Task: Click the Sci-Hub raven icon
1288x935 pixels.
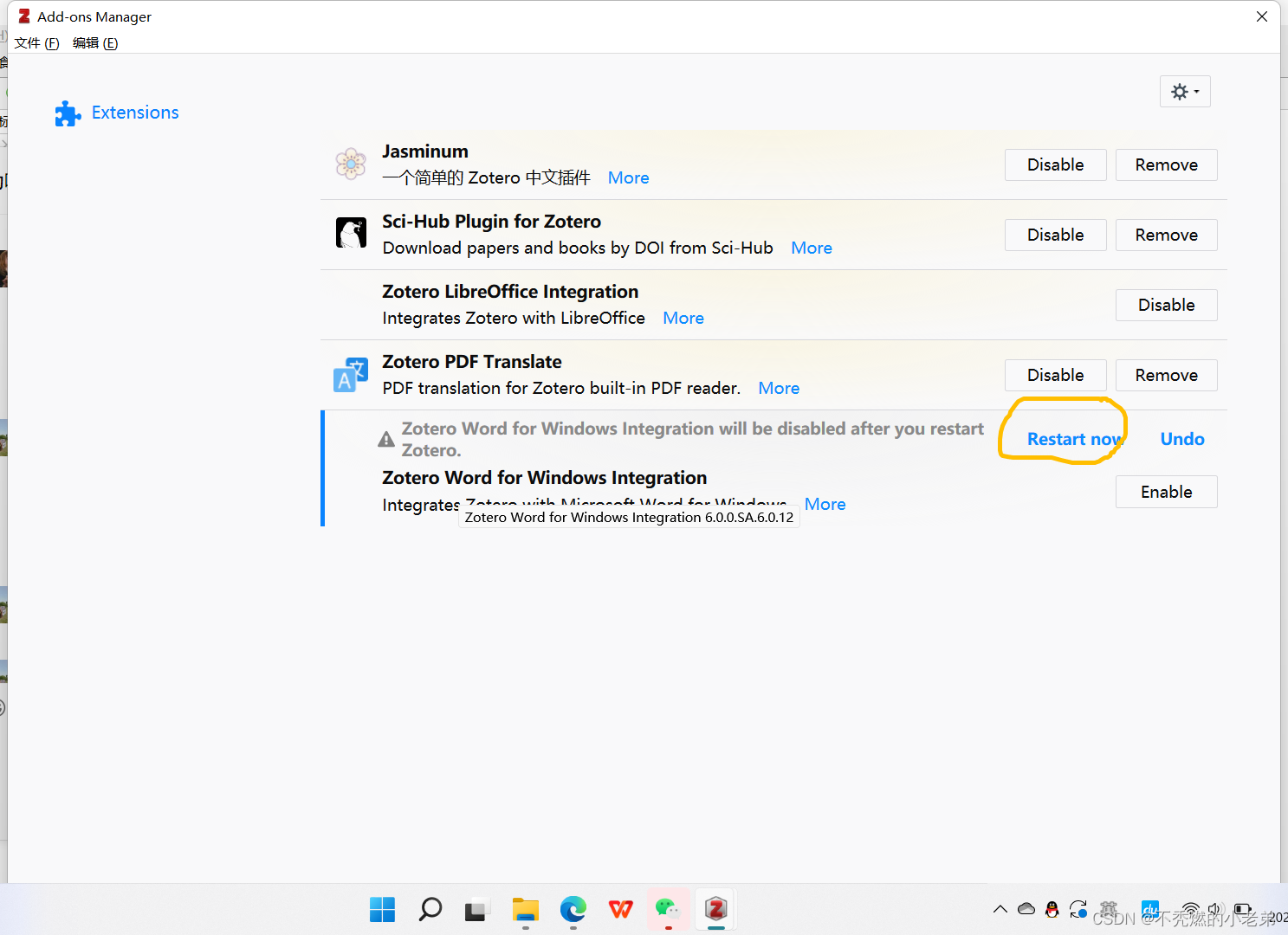Action: [351, 233]
